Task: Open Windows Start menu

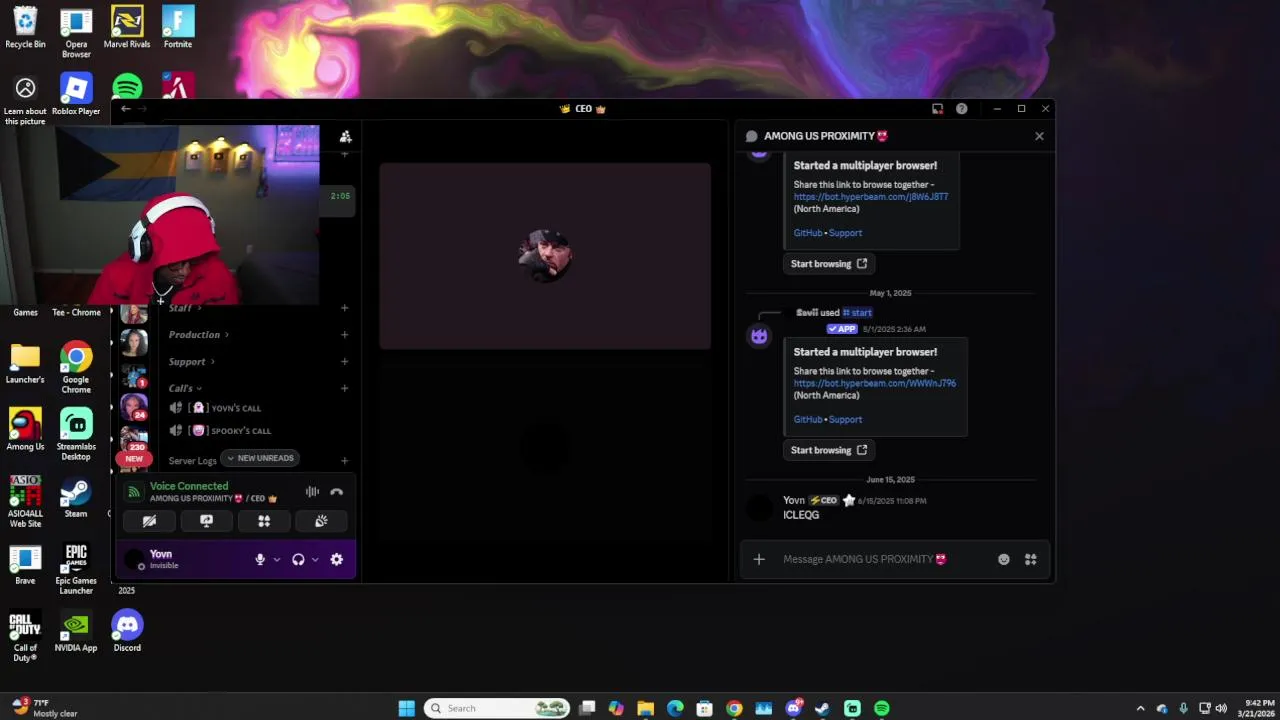Action: click(x=406, y=708)
